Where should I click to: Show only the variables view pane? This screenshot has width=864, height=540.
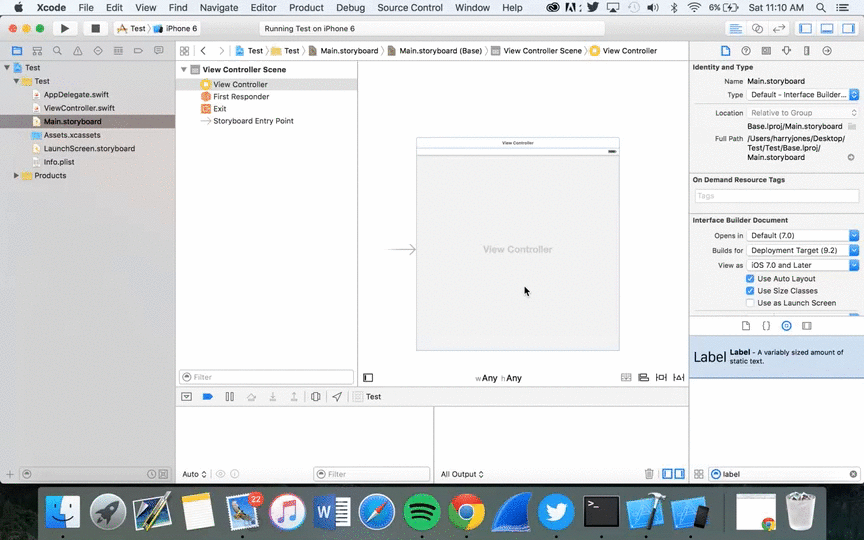click(667, 474)
